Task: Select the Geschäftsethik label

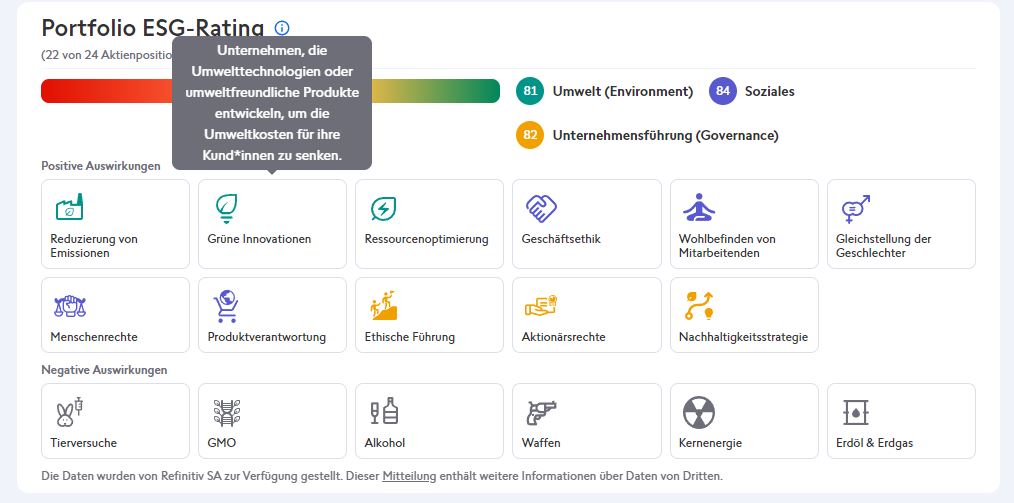Action: [x=561, y=239]
